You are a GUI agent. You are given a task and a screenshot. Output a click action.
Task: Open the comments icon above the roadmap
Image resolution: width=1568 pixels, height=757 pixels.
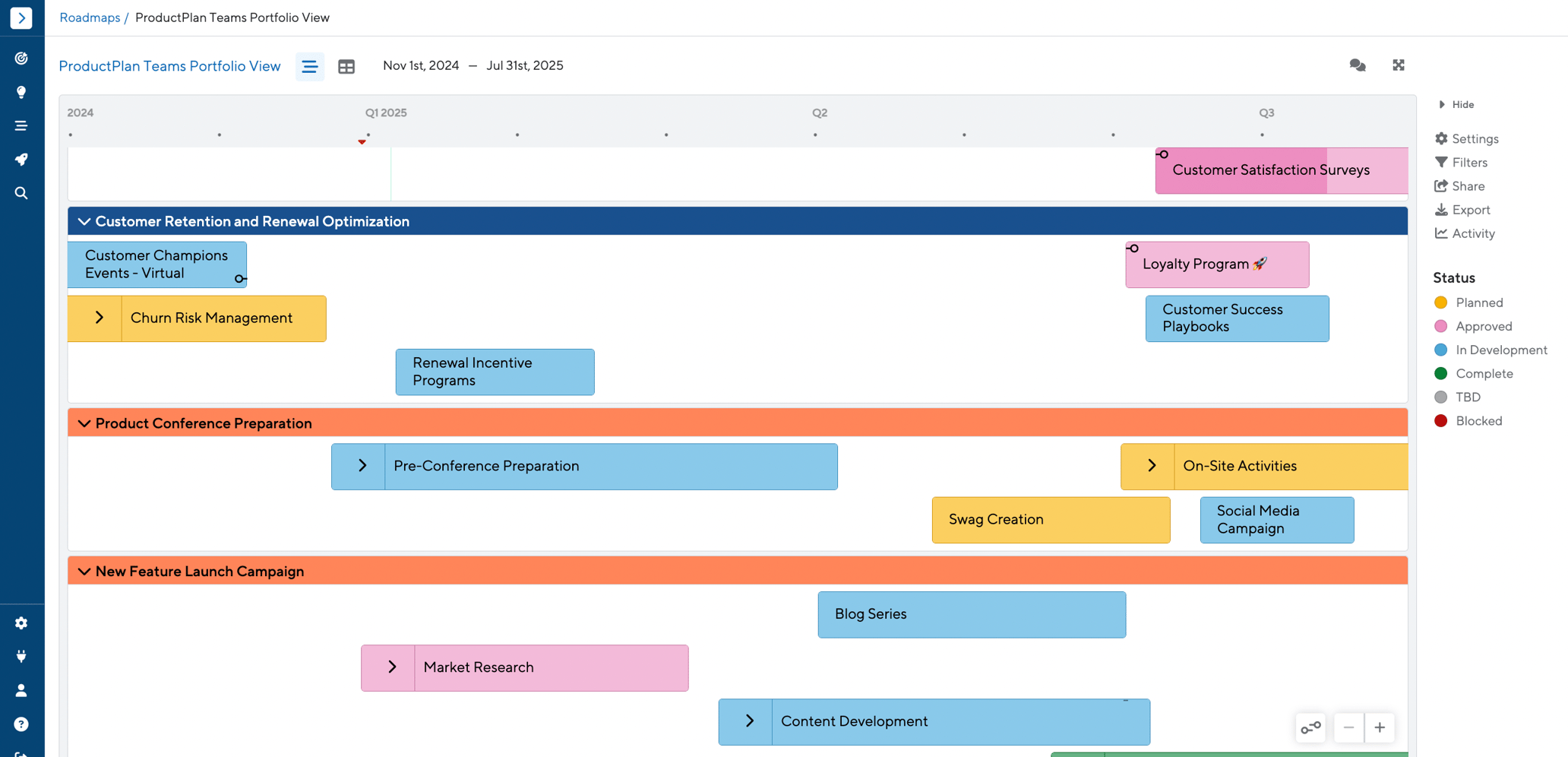click(1358, 65)
